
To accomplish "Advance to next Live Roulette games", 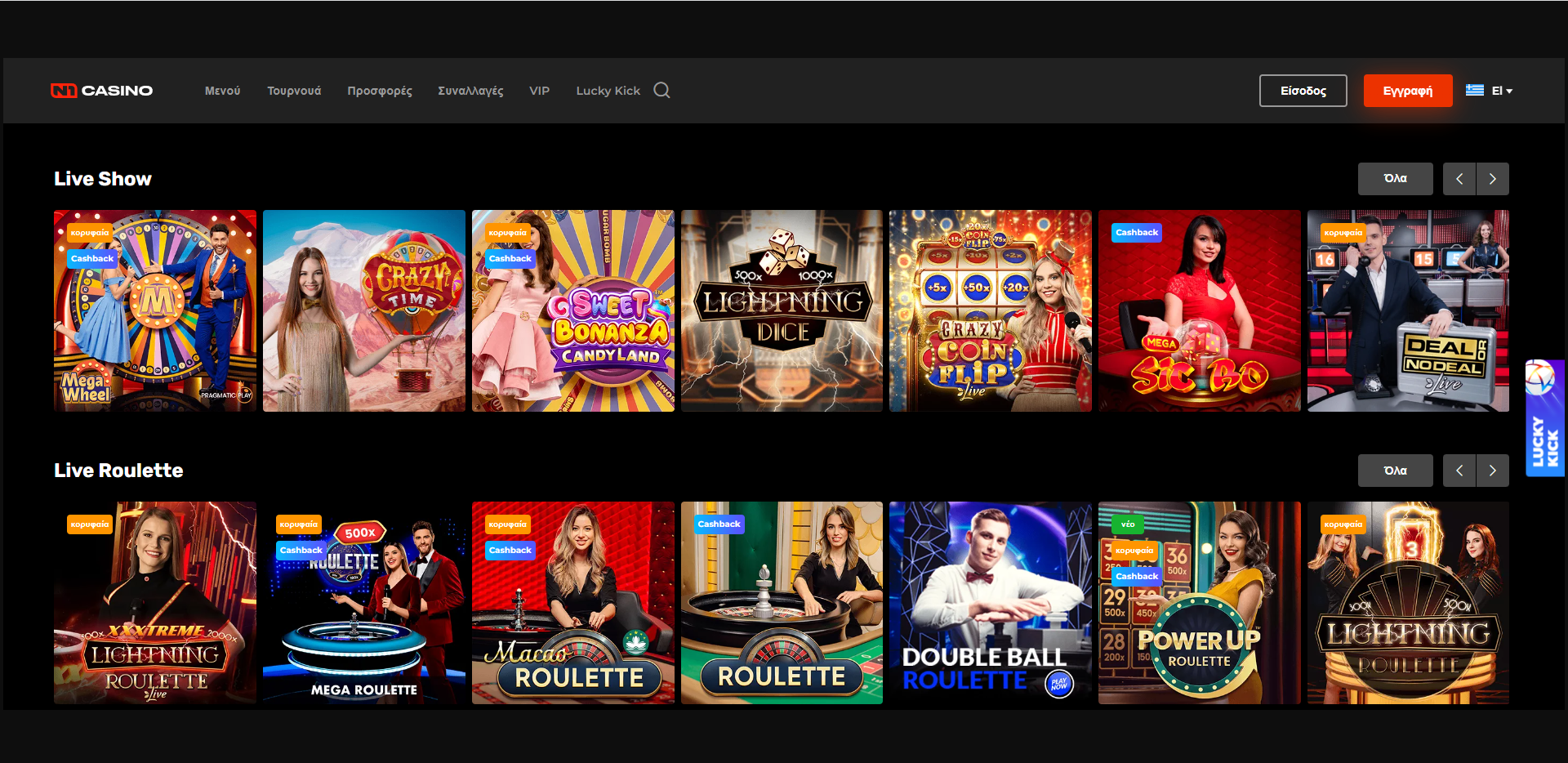I will click(x=1492, y=471).
